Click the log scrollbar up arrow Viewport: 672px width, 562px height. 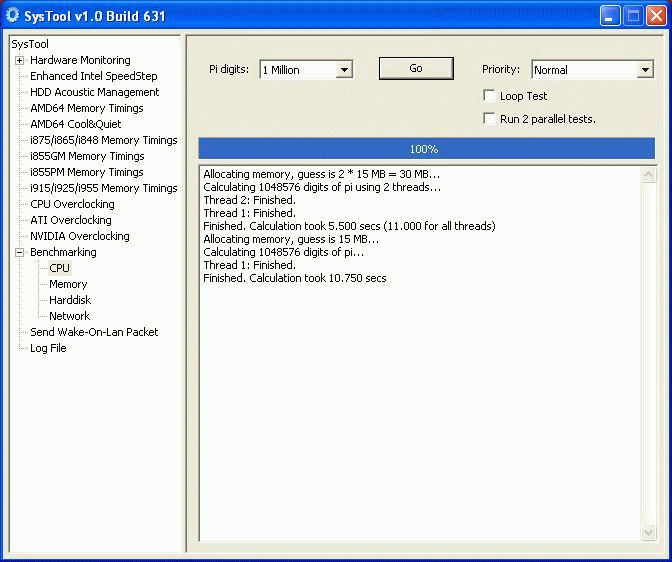click(648, 174)
